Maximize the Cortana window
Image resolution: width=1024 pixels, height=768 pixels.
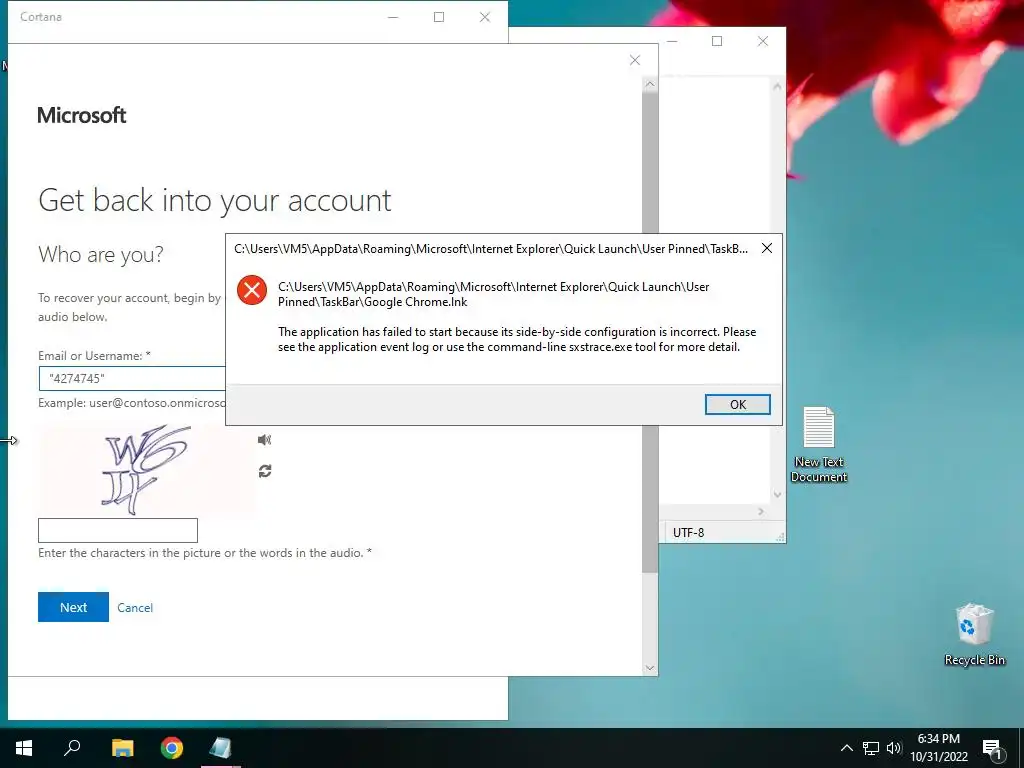tap(439, 17)
